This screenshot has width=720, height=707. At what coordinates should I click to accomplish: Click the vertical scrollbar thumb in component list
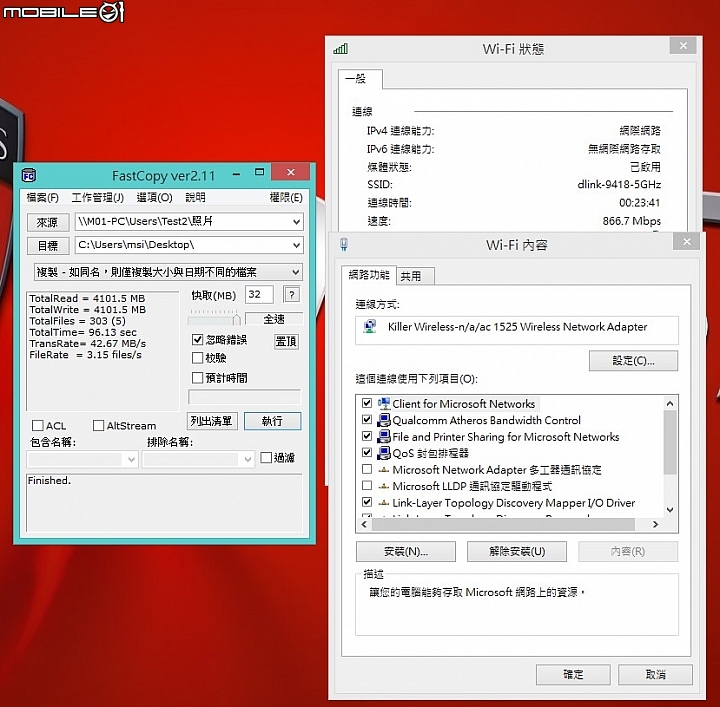click(x=670, y=443)
